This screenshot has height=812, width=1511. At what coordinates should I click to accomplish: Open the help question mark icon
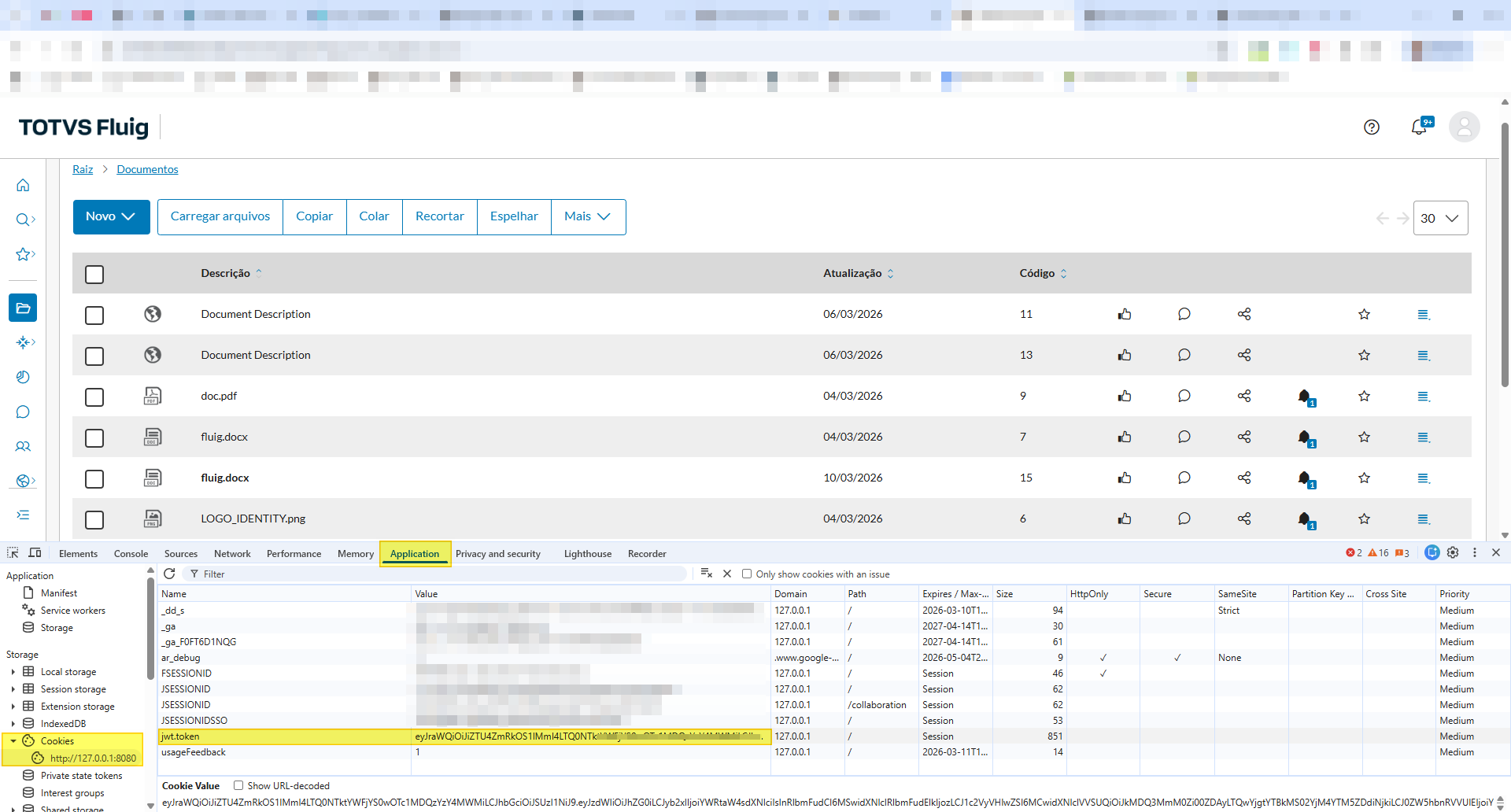[x=1372, y=127]
